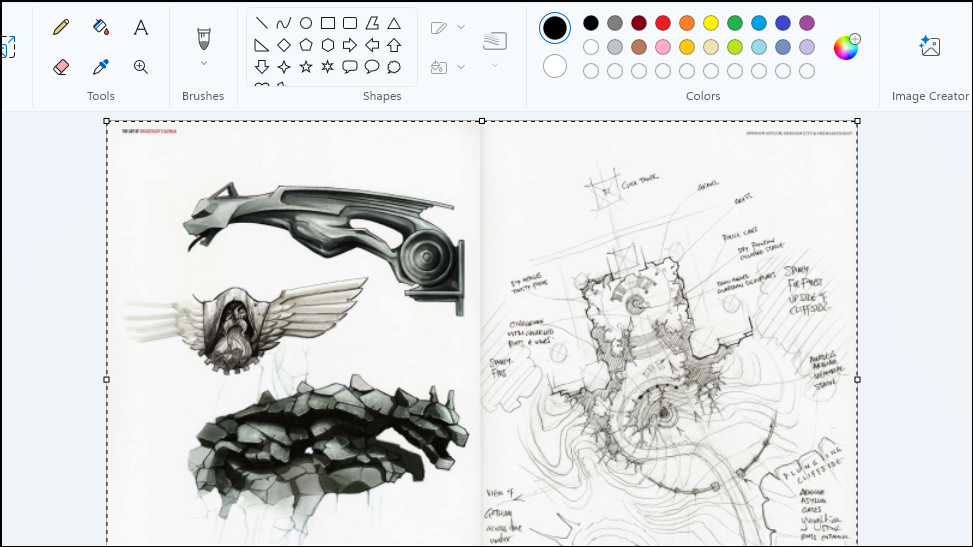Choose the Brushes tool icon
The width and height of the screenshot is (973, 547).
click(x=204, y=38)
